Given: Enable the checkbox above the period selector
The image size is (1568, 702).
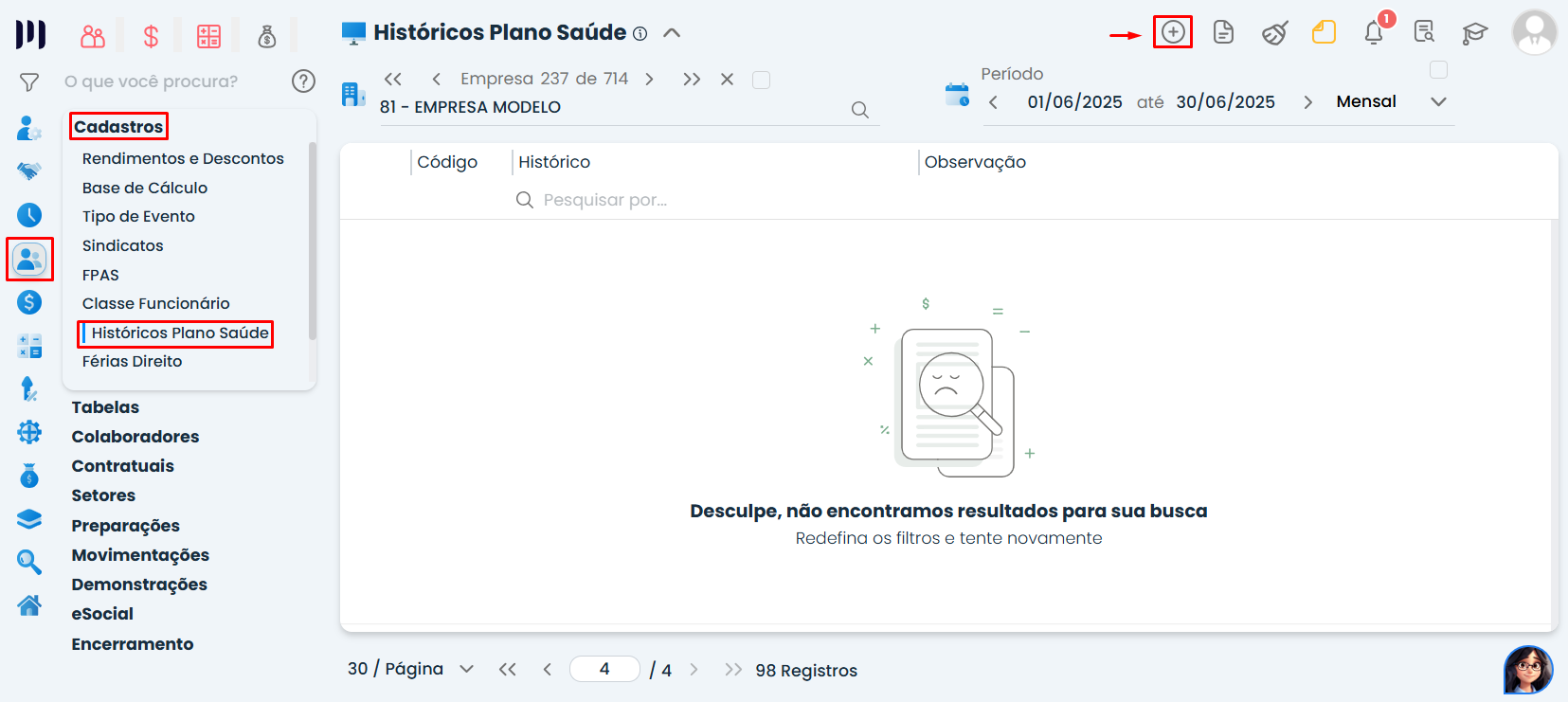Looking at the screenshot, I should 1438,70.
